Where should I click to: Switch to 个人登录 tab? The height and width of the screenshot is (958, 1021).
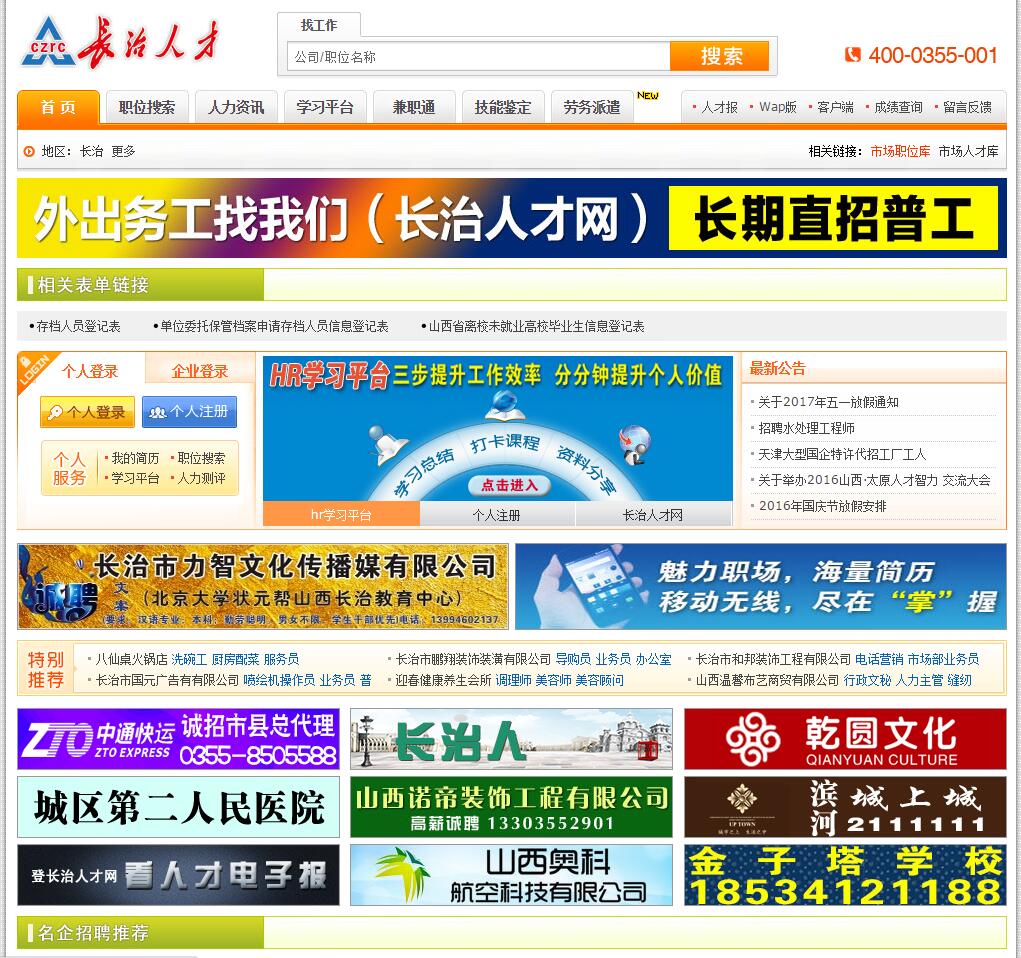[90, 371]
